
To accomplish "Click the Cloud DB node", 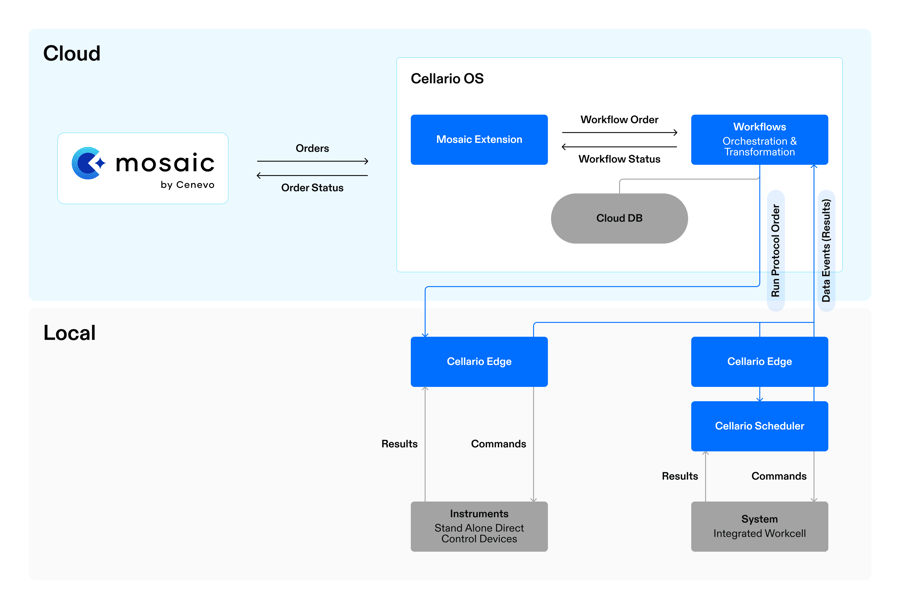I will click(x=619, y=218).
